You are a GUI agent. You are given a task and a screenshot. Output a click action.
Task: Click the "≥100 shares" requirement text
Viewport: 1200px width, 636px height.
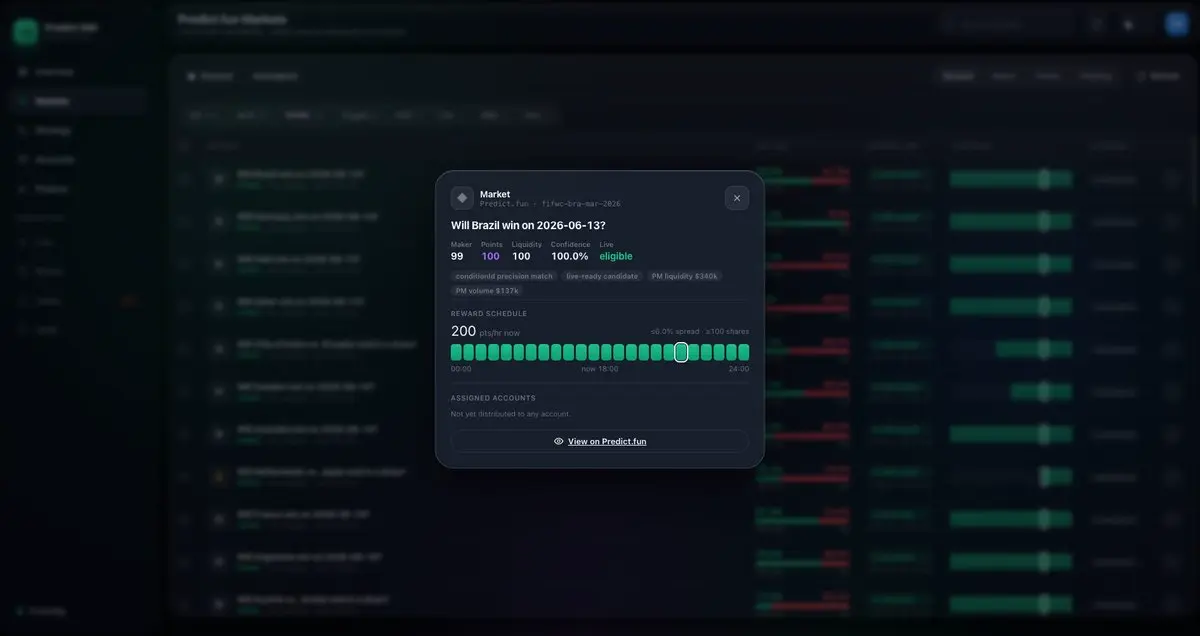(727, 331)
